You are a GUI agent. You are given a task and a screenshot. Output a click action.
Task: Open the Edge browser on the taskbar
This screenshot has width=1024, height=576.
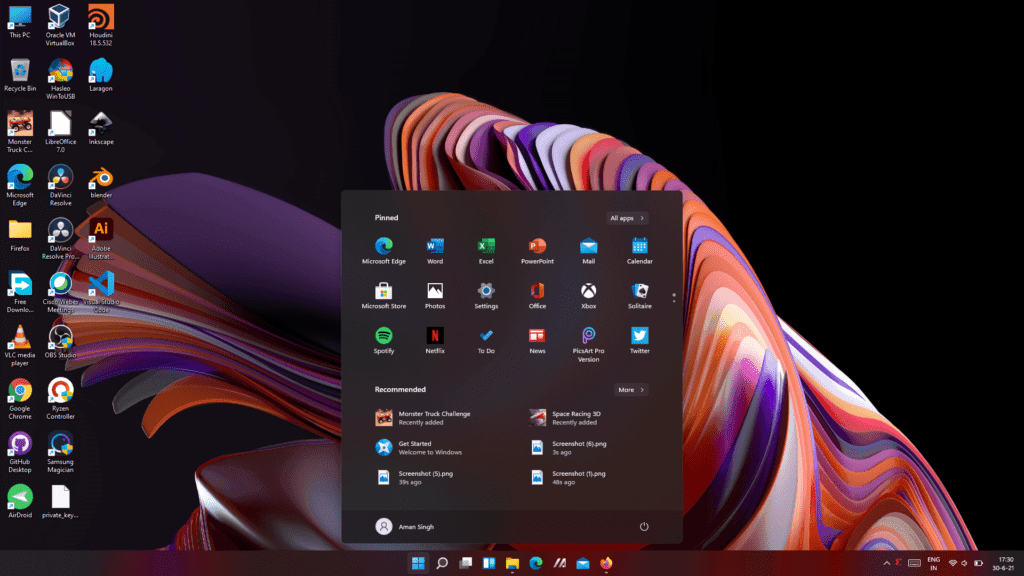[x=536, y=563]
